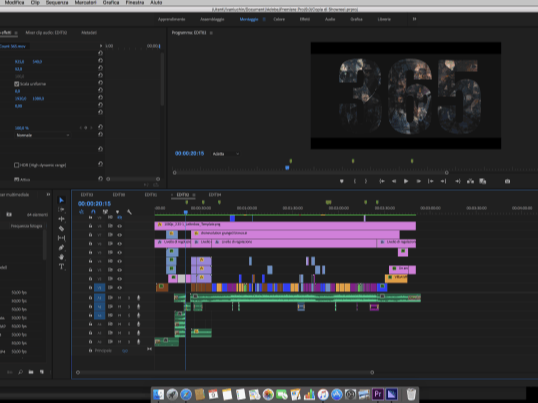Open the Montaggio workspace options menu

pos(264,19)
